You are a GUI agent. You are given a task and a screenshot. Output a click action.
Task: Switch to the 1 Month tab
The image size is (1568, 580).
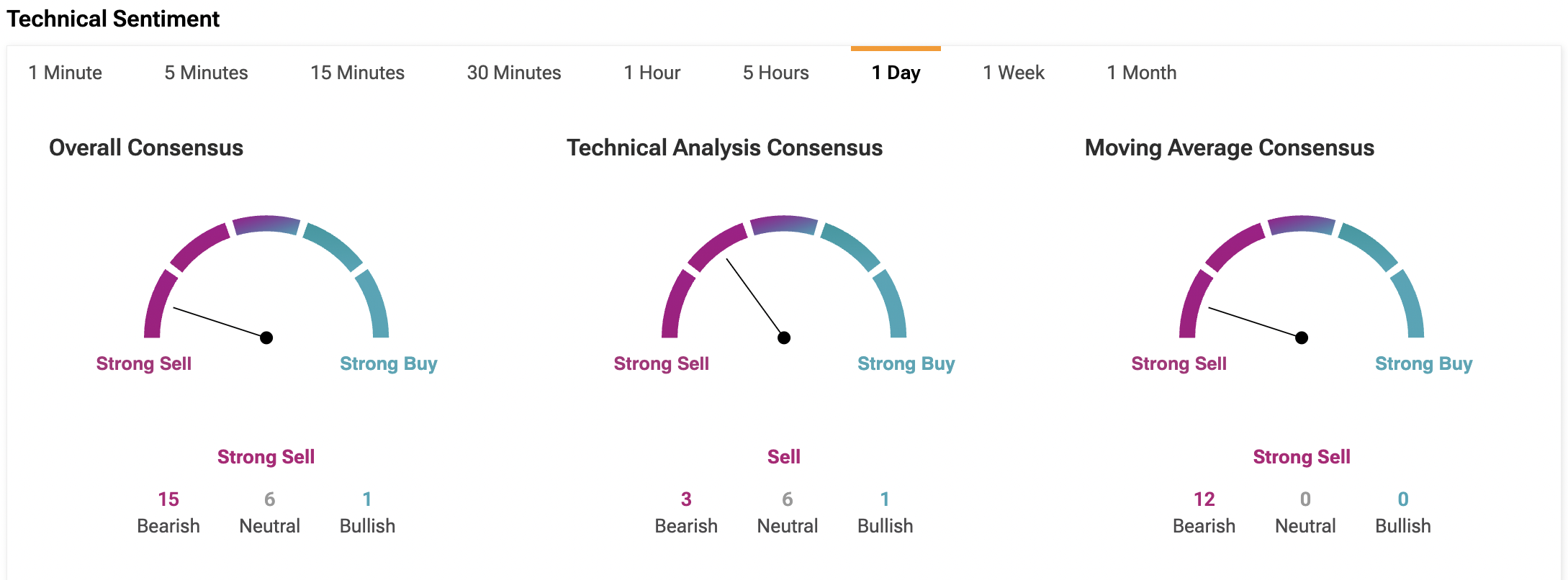(1141, 73)
